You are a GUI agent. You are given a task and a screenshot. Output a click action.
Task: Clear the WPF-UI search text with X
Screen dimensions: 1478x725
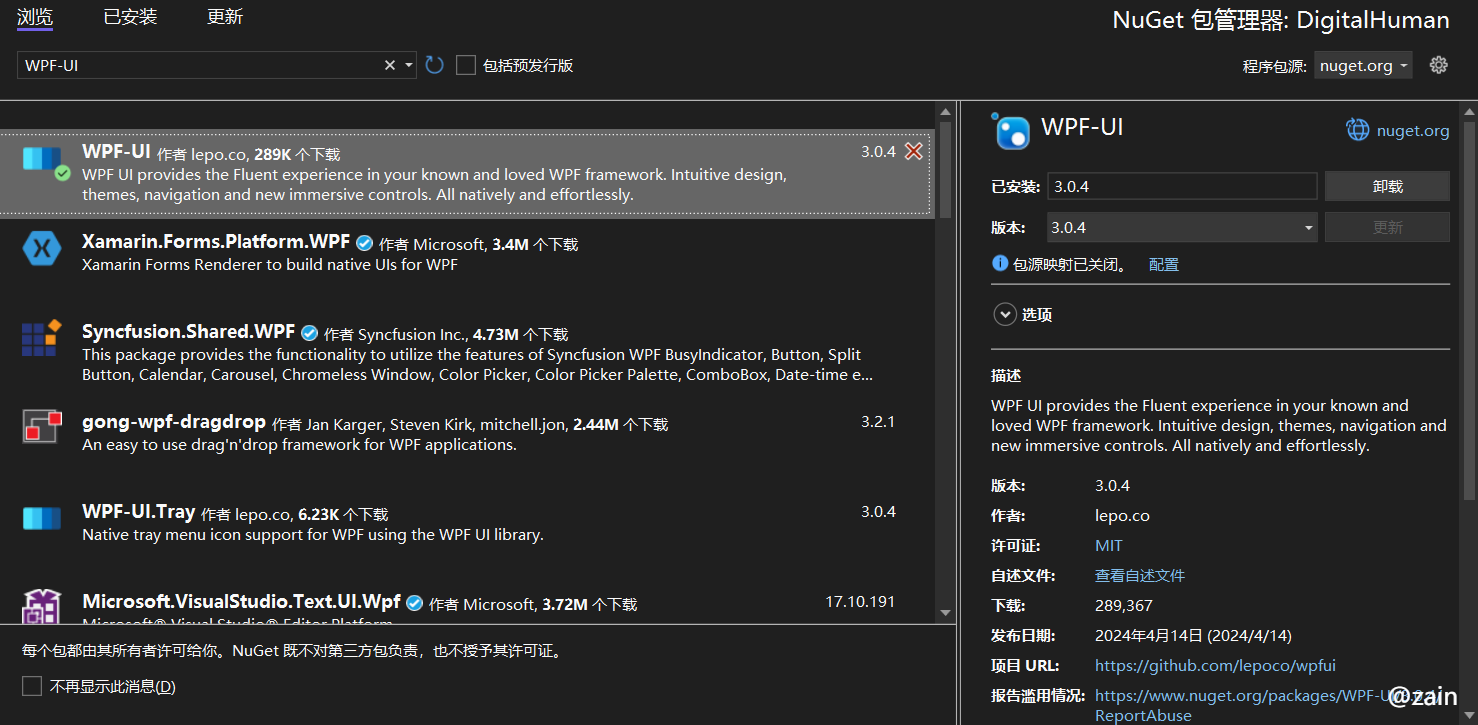pyautogui.click(x=390, y=65)
